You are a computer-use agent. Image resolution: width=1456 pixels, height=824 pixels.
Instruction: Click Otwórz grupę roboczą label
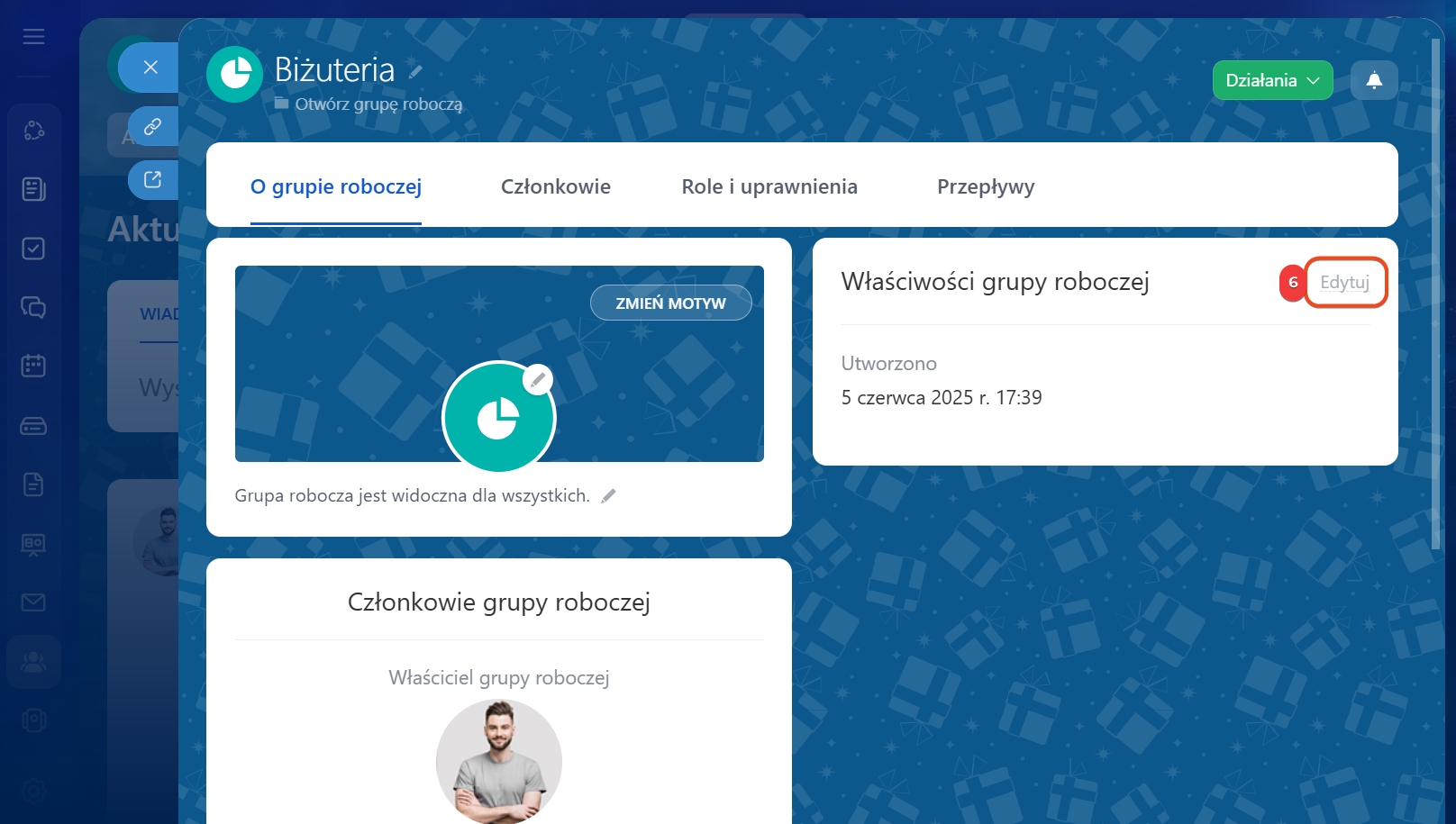point(378,104)
